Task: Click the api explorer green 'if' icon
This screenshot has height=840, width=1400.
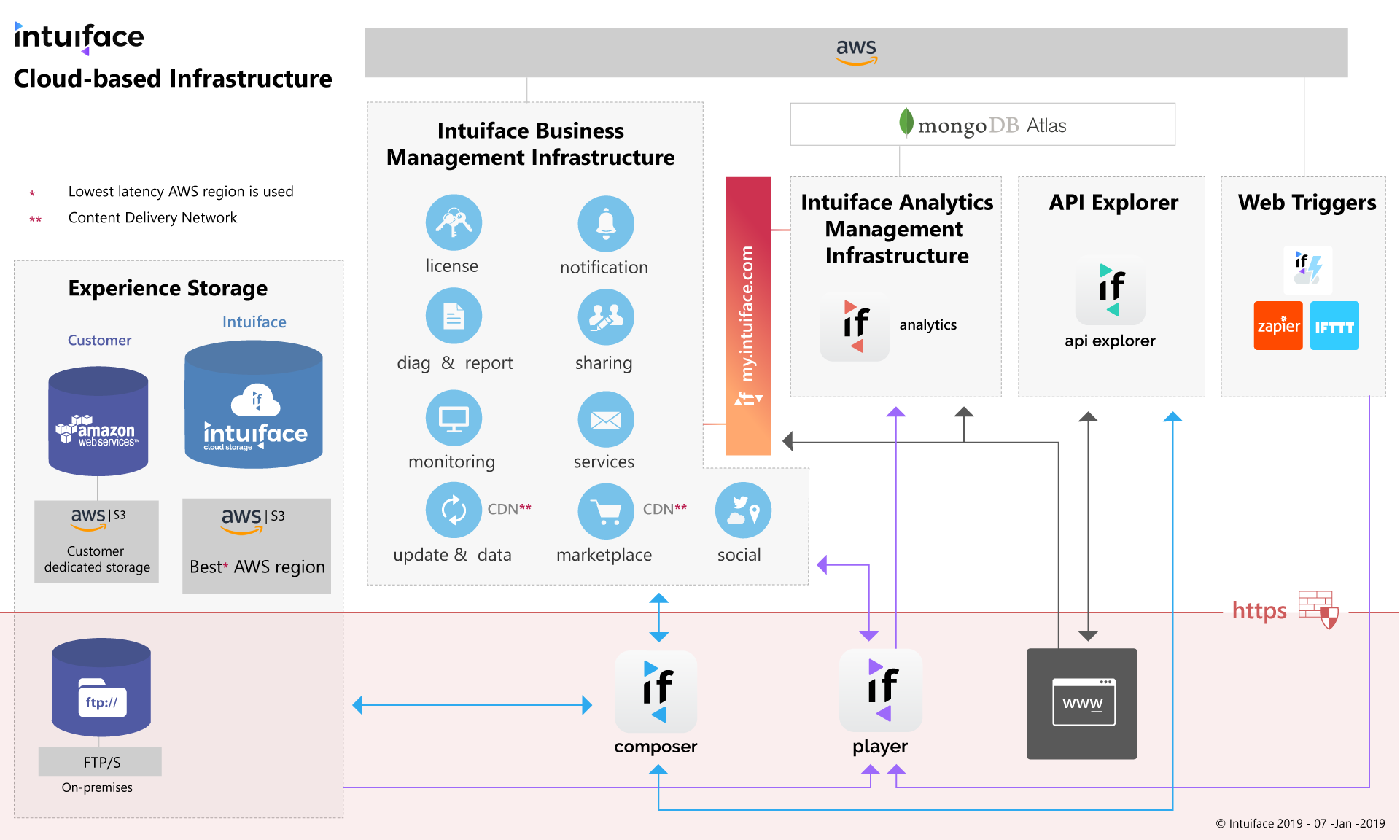Action: click(1111, 290)
